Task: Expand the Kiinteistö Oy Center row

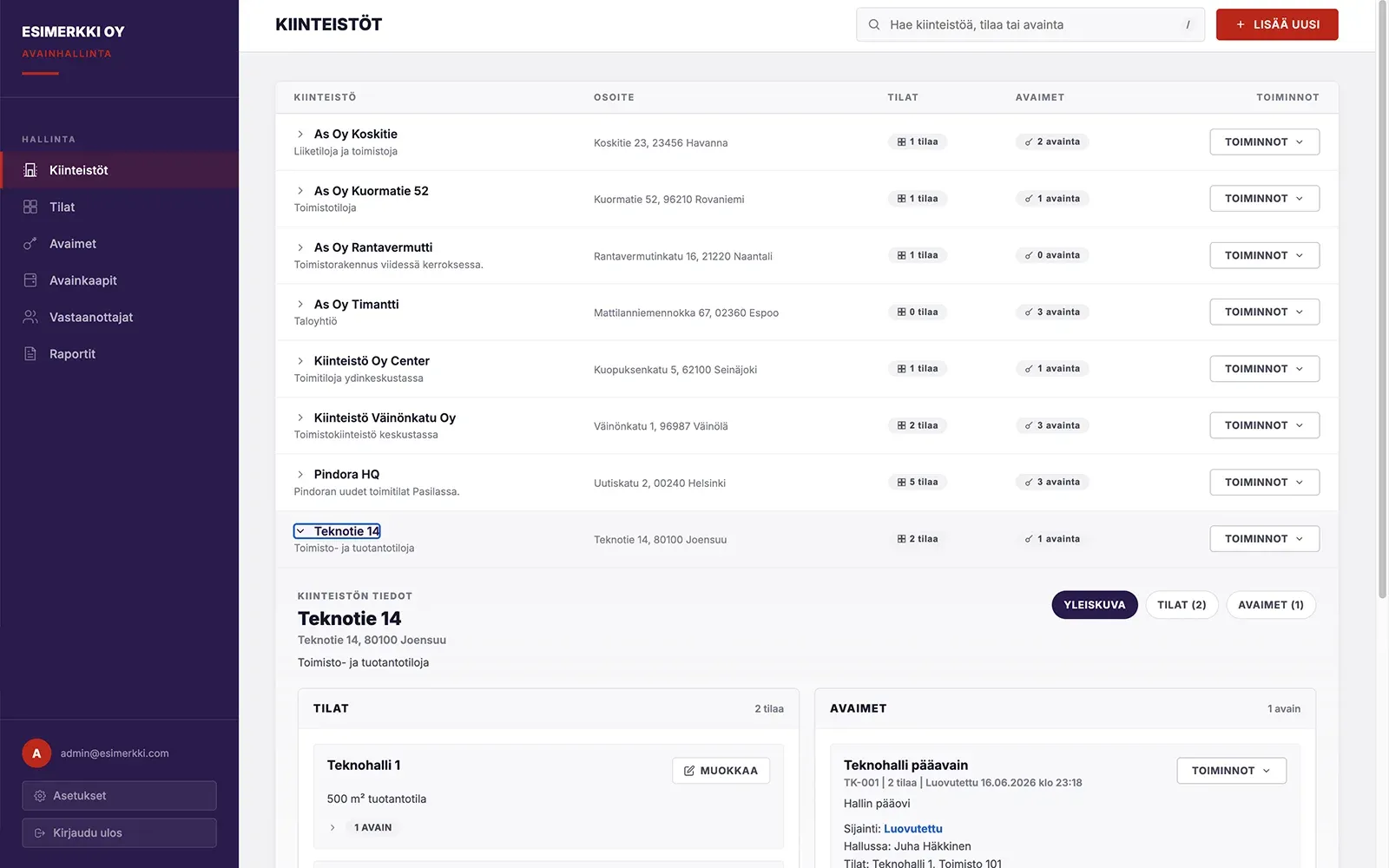Action: (x=300, y=361)
